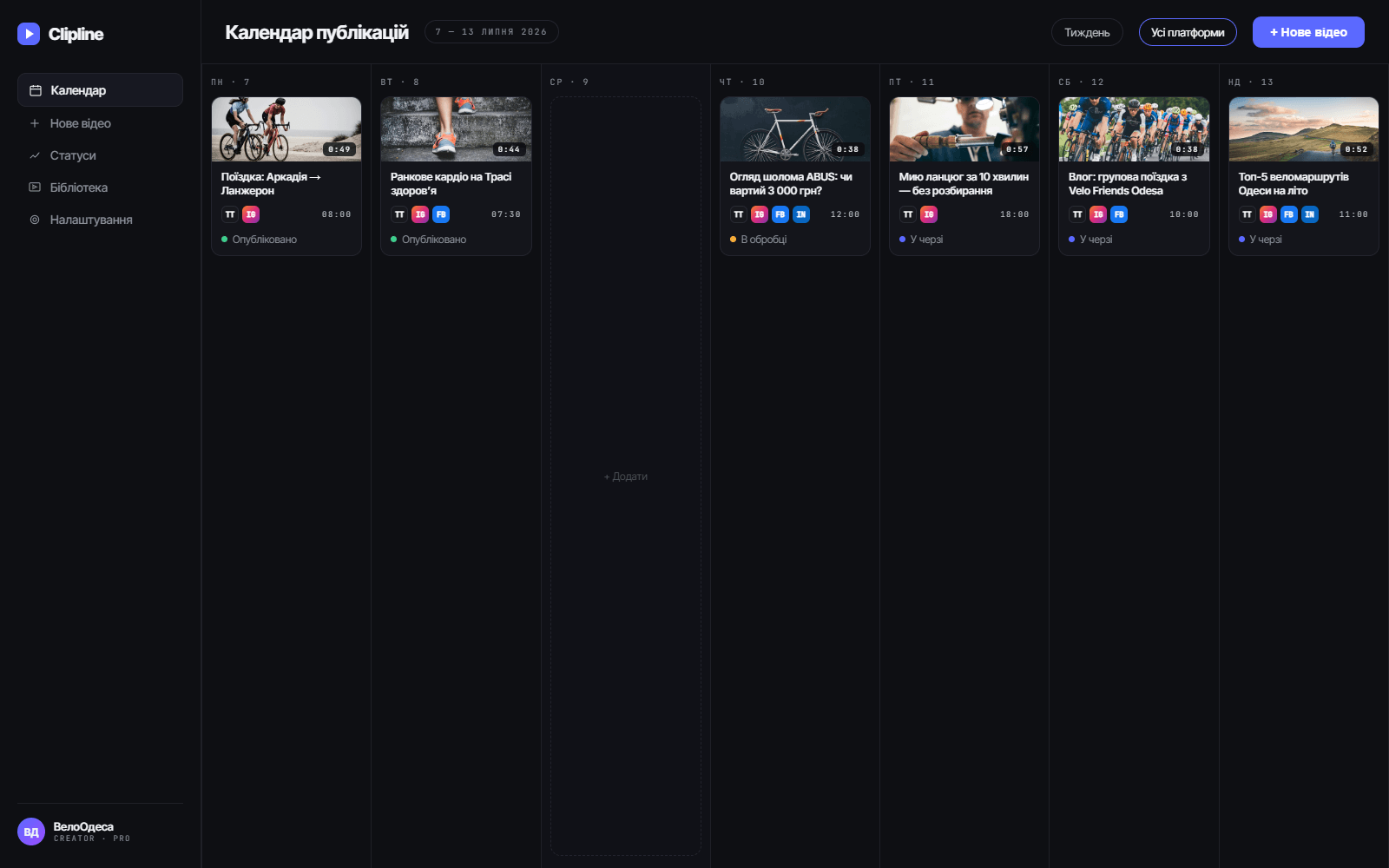Open the Календар sidebar item

click(100, 90)
